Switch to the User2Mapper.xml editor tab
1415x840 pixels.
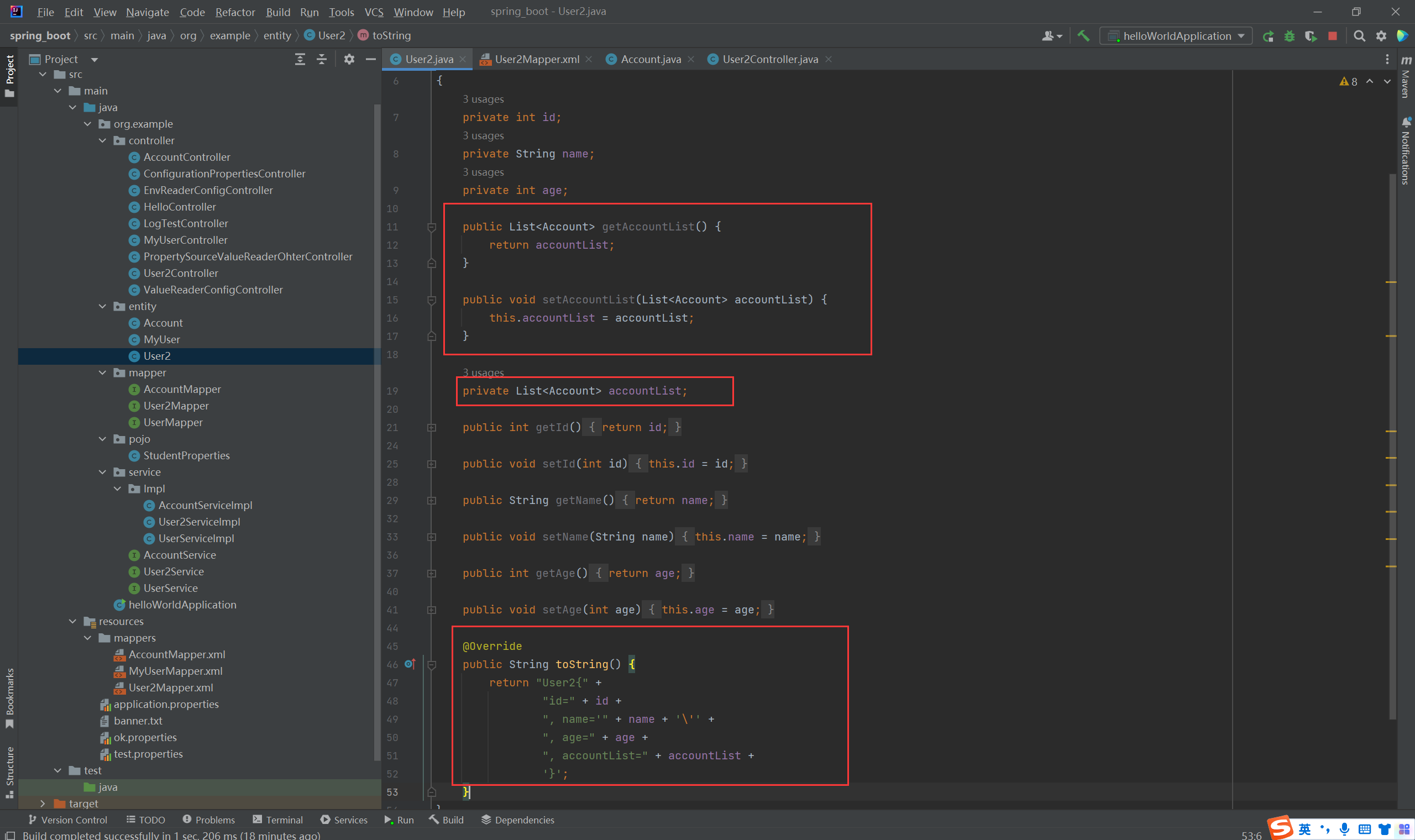point(536,59)
